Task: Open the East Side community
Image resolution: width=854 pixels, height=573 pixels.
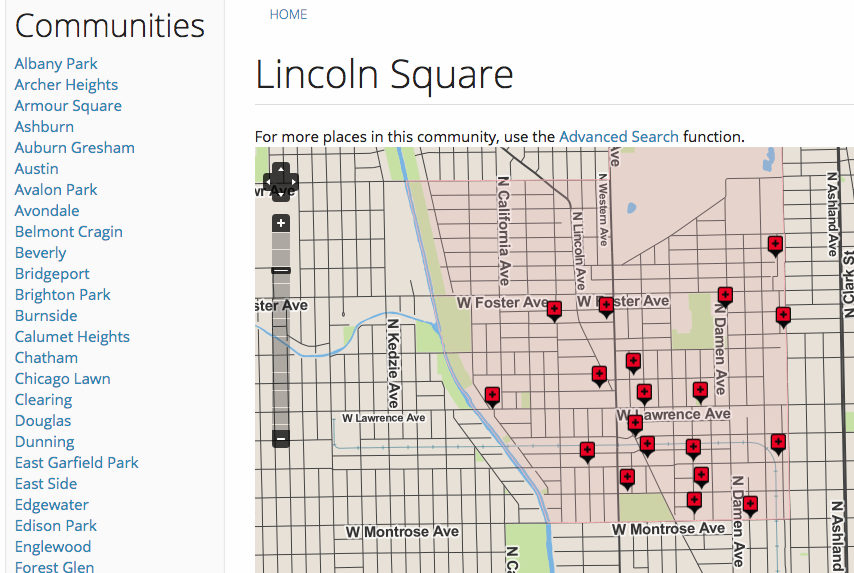Action: 46,484
